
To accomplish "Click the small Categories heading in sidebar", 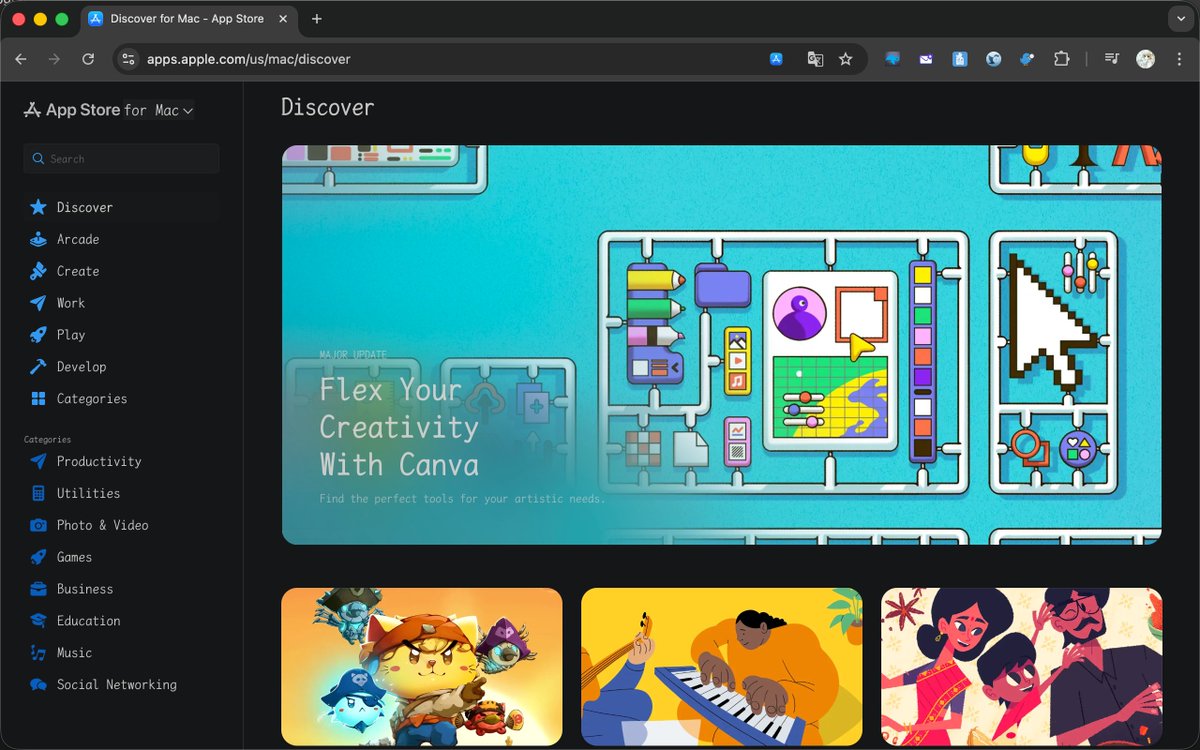I will pyautogui.click(x=47, y=439).
